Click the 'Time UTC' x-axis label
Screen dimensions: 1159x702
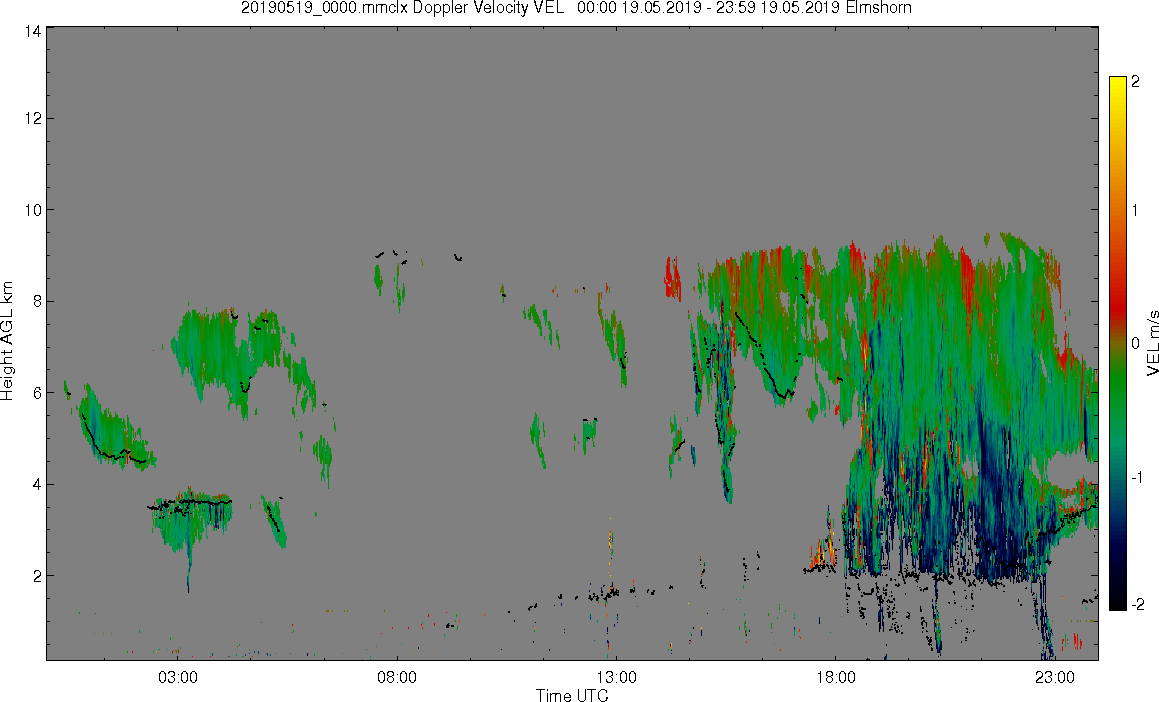(572, 695)
